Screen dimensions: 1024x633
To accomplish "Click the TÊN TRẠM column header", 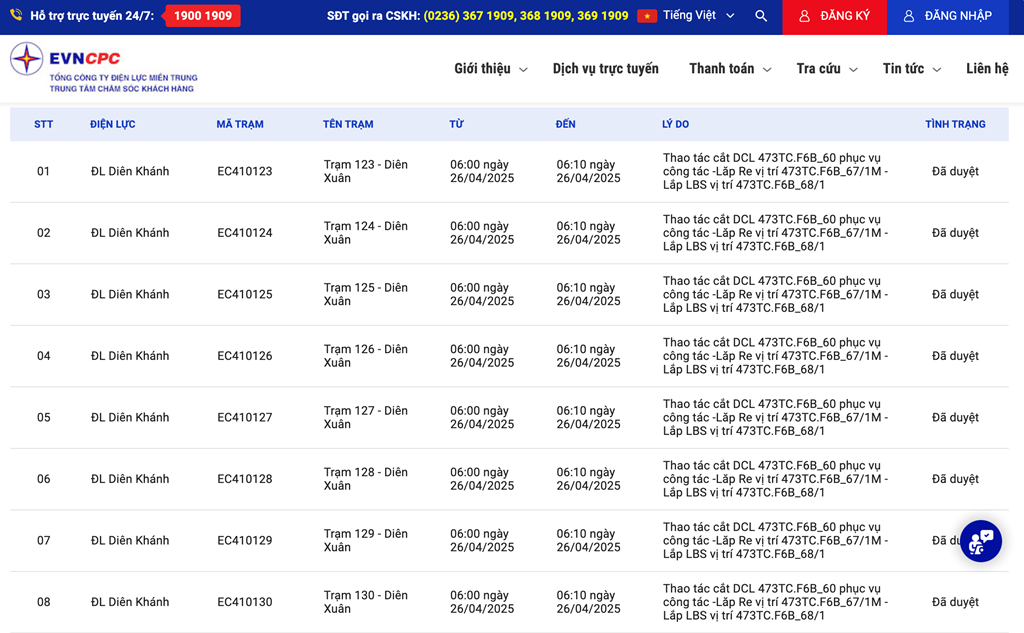I will tap(348, 124).
